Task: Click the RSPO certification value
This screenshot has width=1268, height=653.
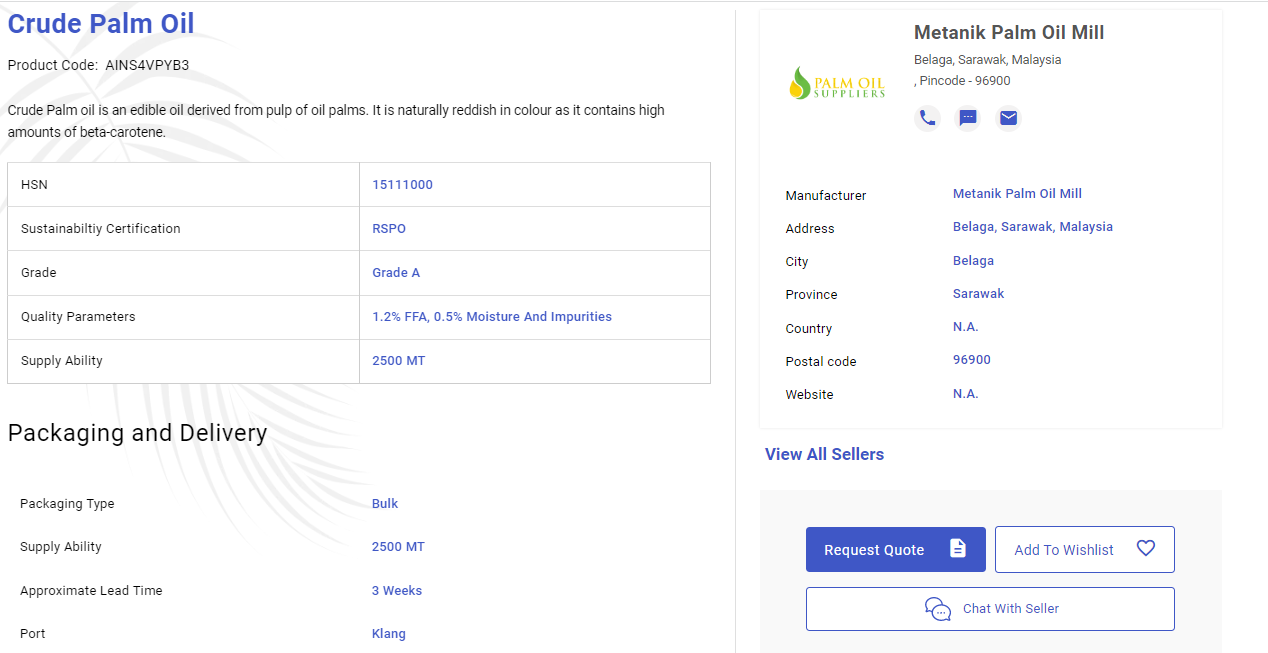Action: click(x=389, y=229)
